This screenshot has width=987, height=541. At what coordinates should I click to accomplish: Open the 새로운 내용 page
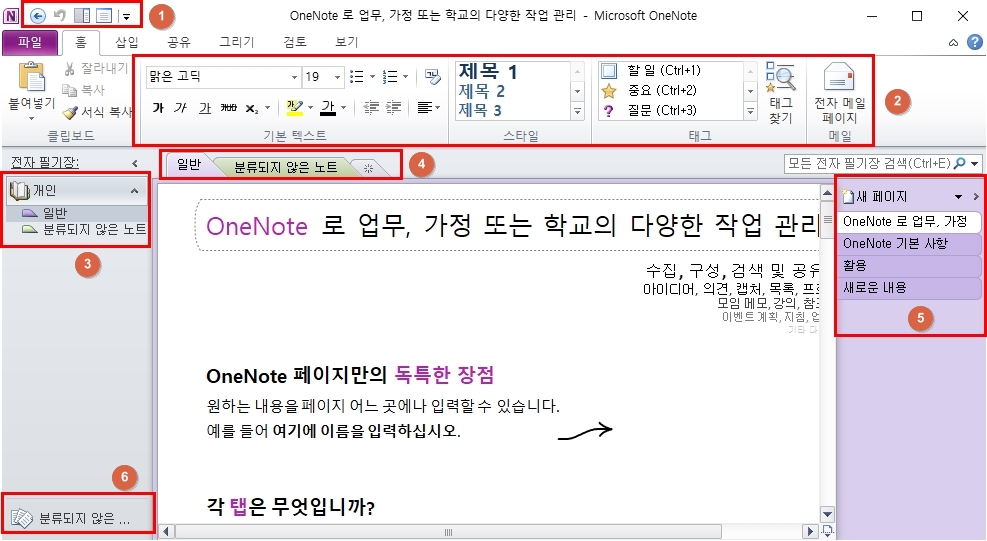(910, 288)
